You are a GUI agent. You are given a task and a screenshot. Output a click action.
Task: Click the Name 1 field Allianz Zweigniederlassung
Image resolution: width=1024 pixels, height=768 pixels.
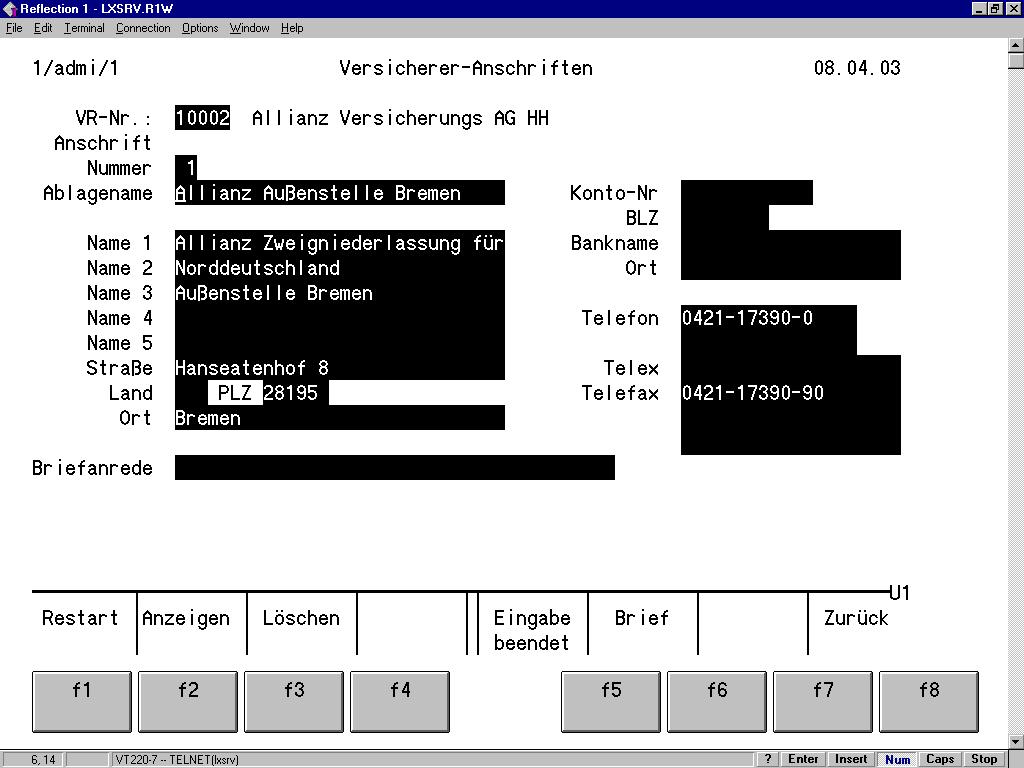click(x=340, y=243)
